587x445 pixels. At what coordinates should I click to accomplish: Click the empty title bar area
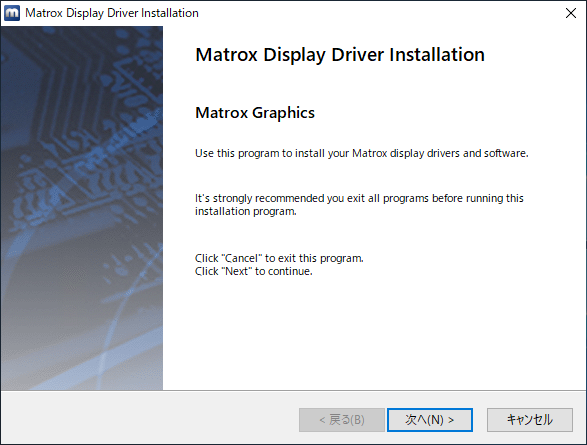tap(374, 13)
